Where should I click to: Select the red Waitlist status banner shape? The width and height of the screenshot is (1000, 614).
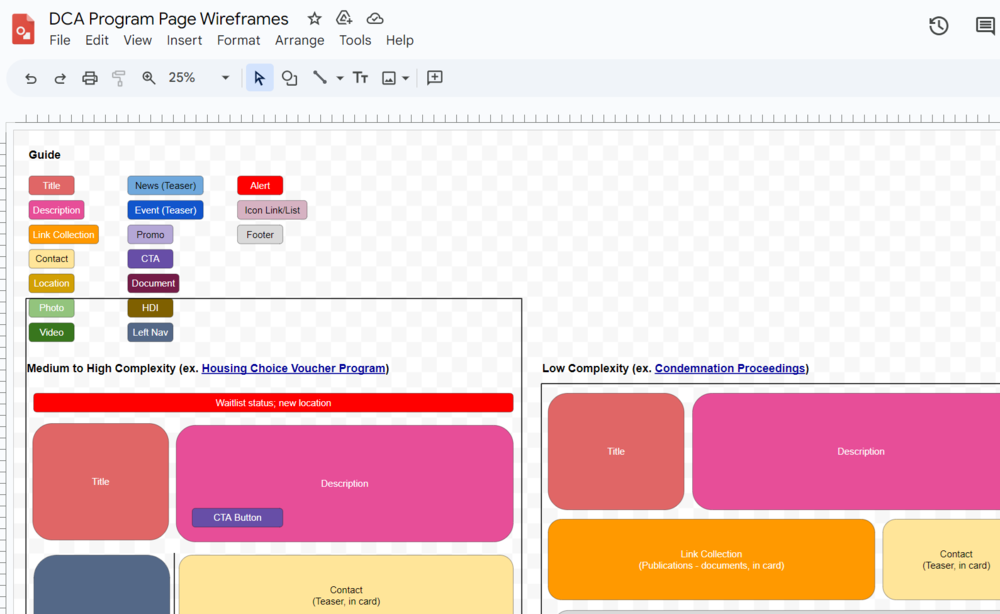(272, 402)
